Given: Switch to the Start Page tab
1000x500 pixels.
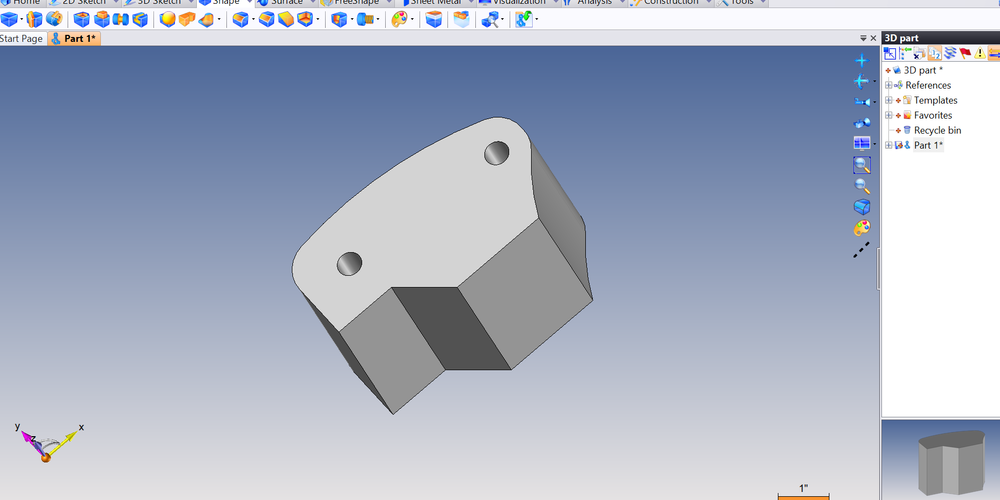Looking at the screenshot, I should pos(22,38).
